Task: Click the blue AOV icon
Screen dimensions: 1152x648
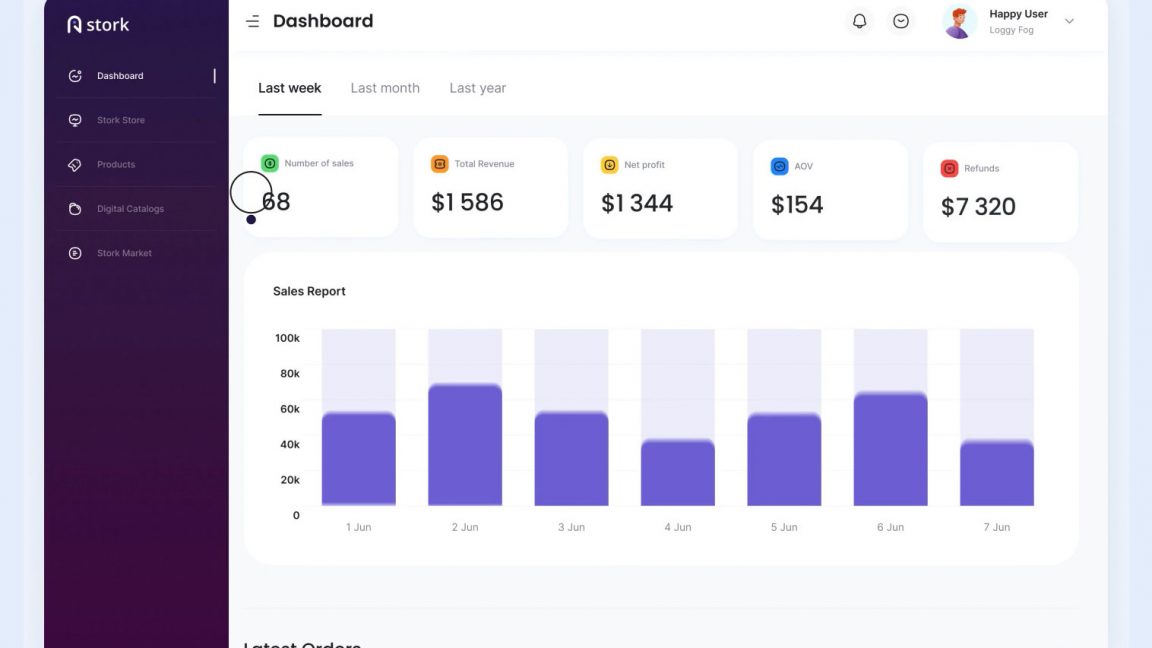Action: (x=780, y=166)
